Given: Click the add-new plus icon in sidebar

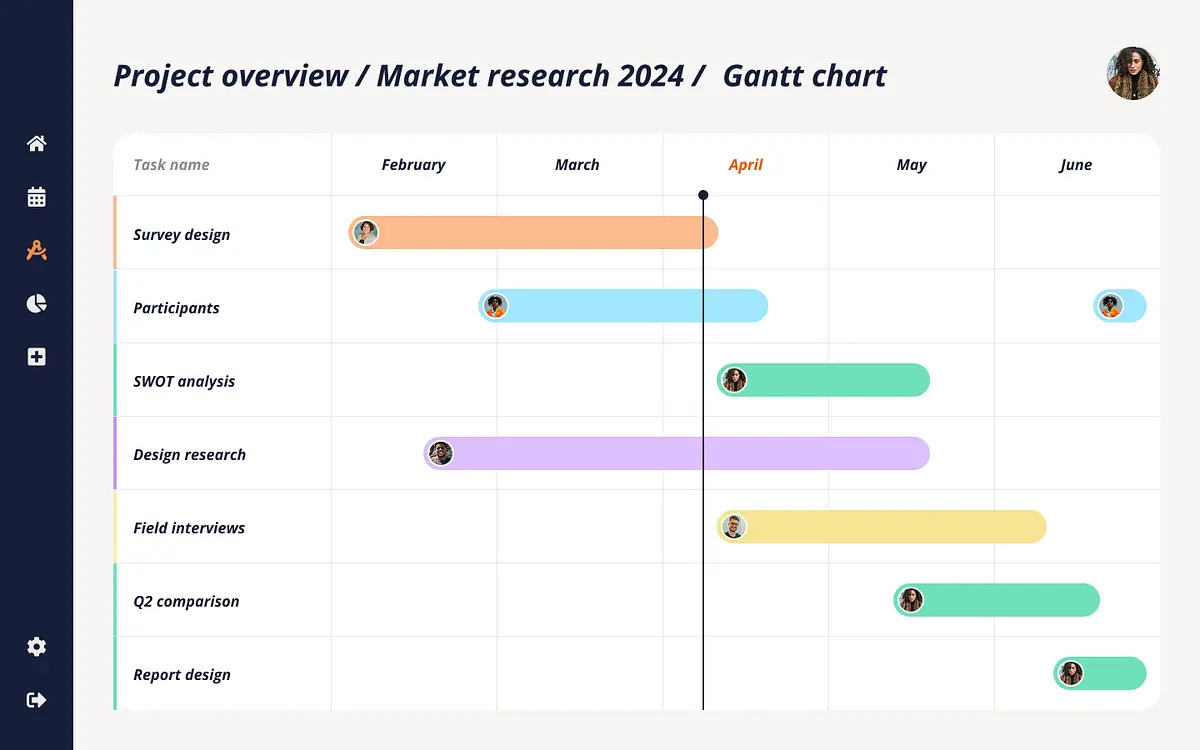Looking at the screenshot, I should tap(36, 356).
